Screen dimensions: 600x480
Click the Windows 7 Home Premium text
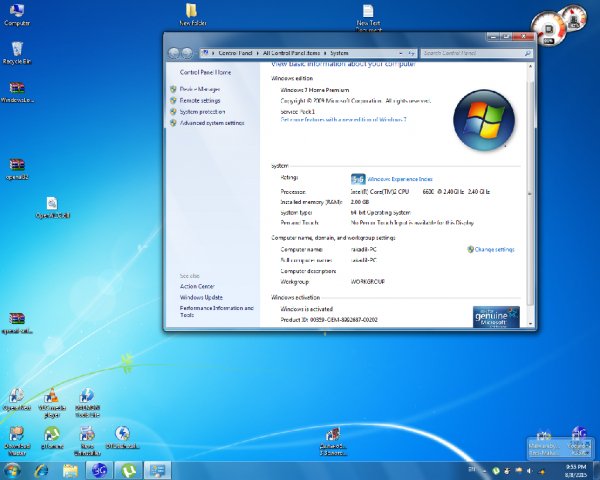coord(315,90)
